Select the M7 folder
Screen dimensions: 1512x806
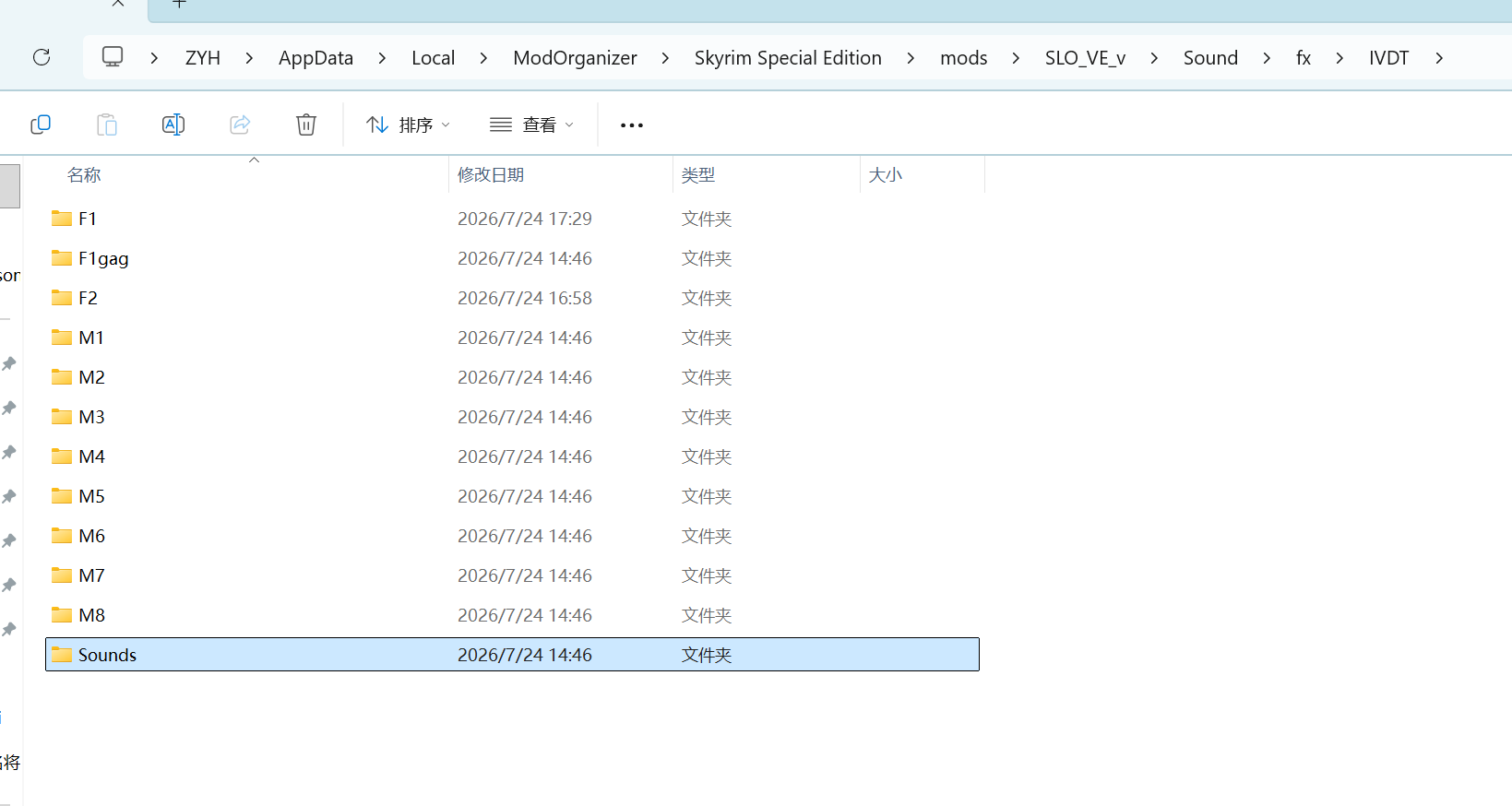tap(512, 575)
